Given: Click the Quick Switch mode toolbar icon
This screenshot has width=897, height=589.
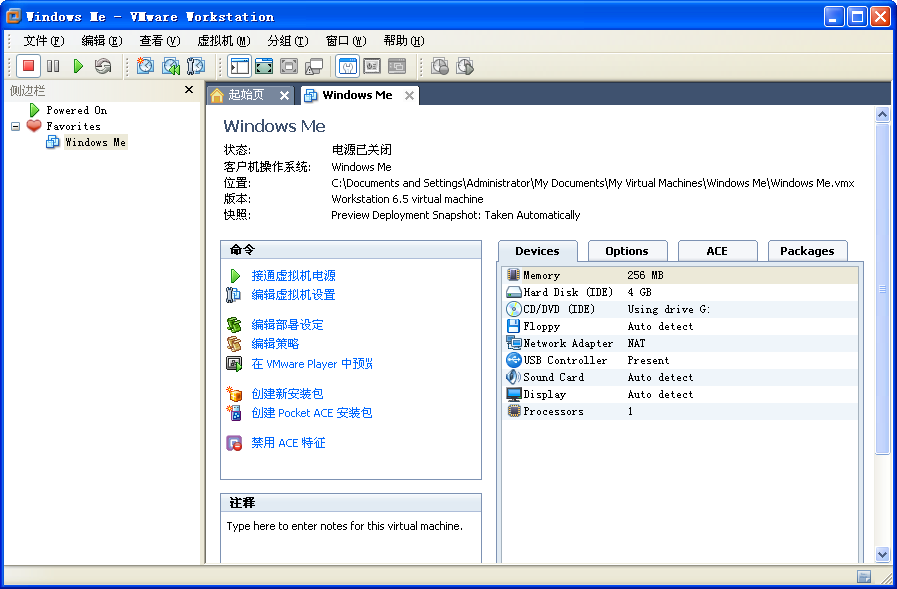Looking at the screenshot, I should coord(289,66).
